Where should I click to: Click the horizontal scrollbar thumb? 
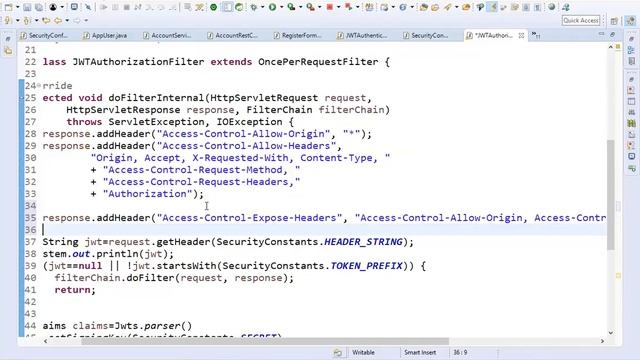(265, 341)
